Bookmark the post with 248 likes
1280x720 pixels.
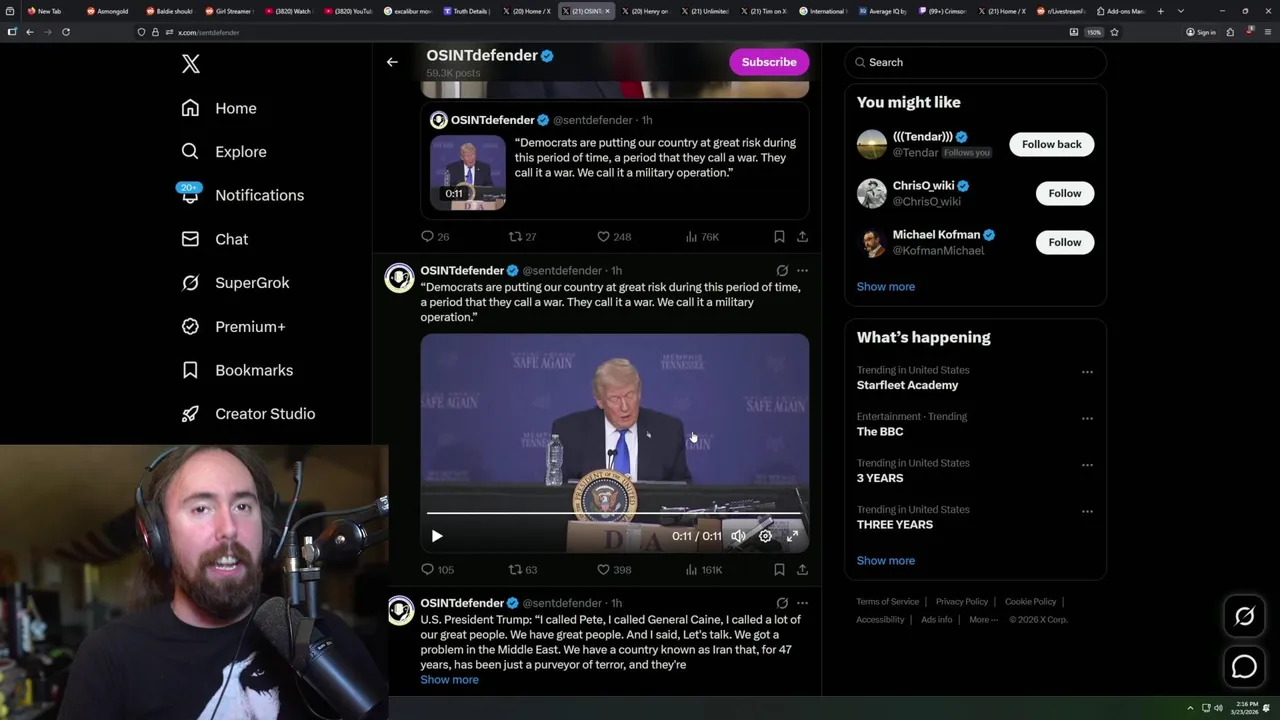tap(779, 237)
